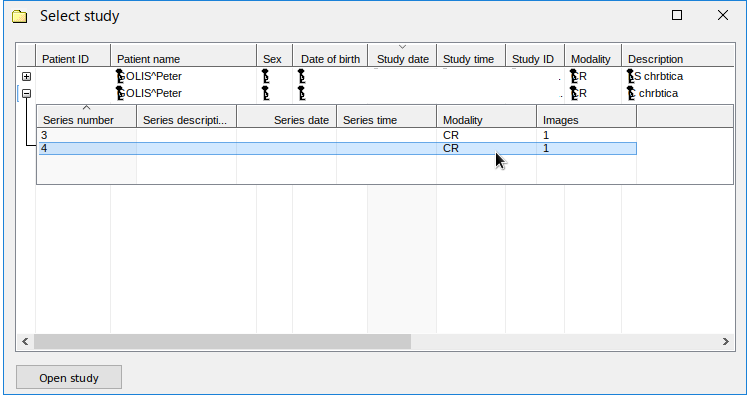
Task: Click Series description column header
Action: [x=187, y=116]
